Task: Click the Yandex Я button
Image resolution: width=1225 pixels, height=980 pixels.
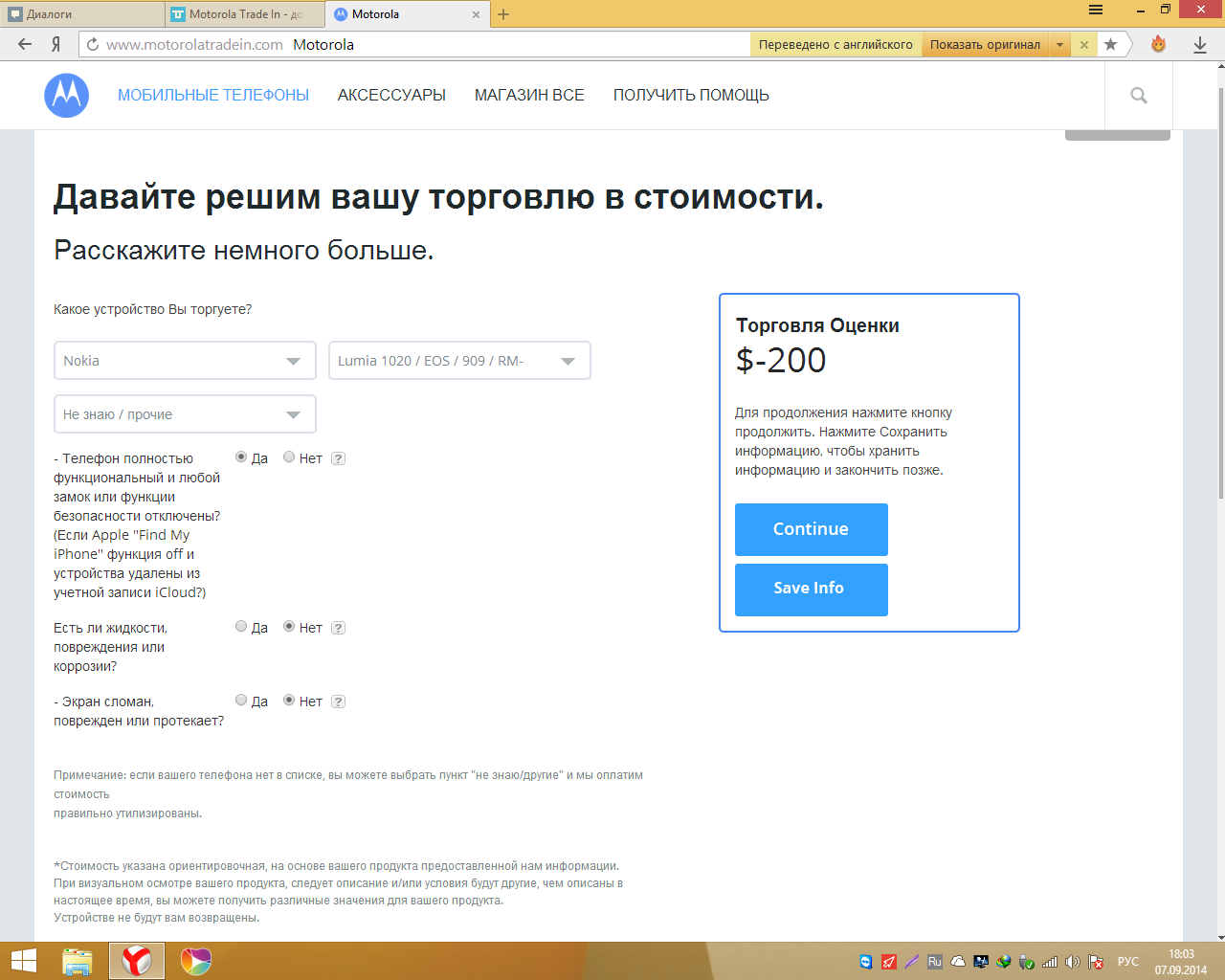Action: [56, 44]
